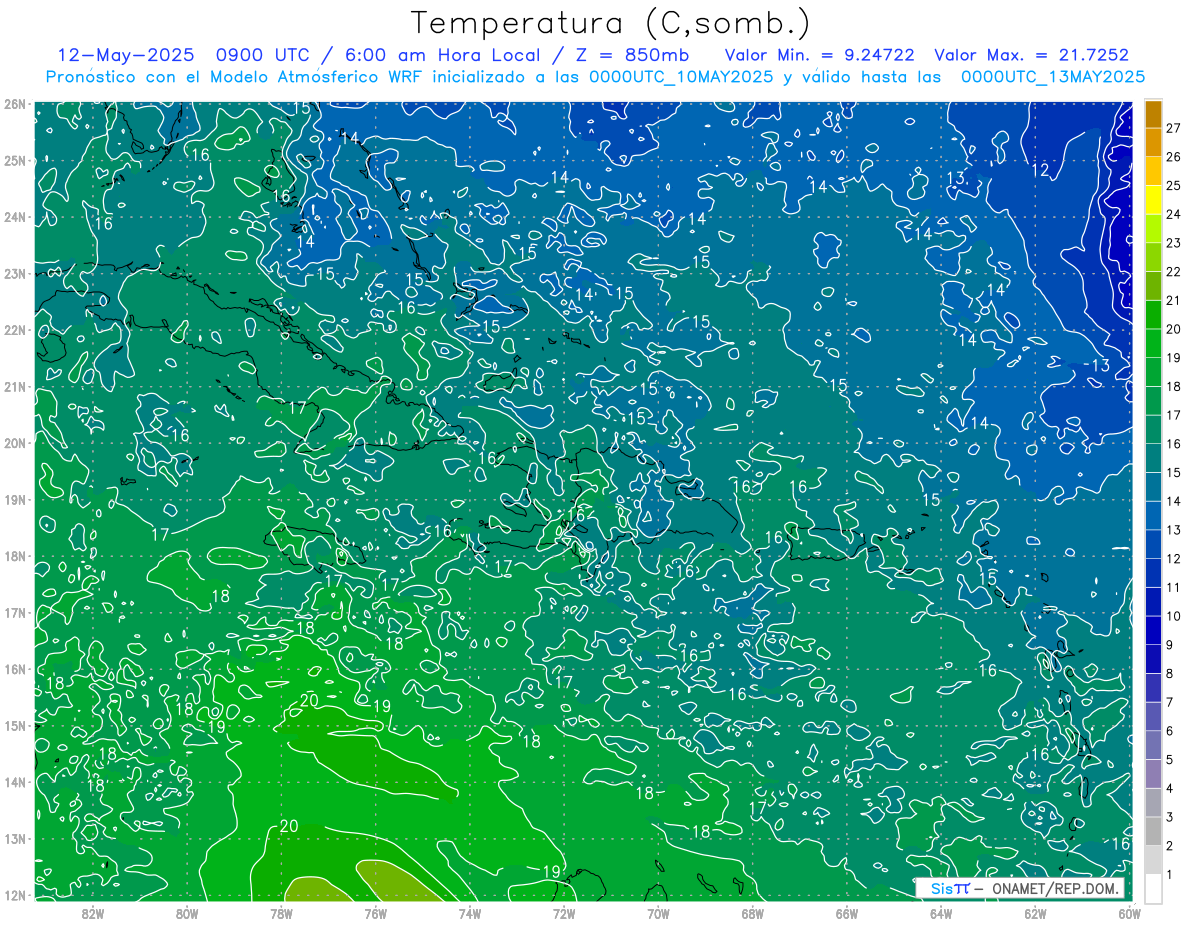Click the "0900 UTC" time text

click(x=261, y=55)
